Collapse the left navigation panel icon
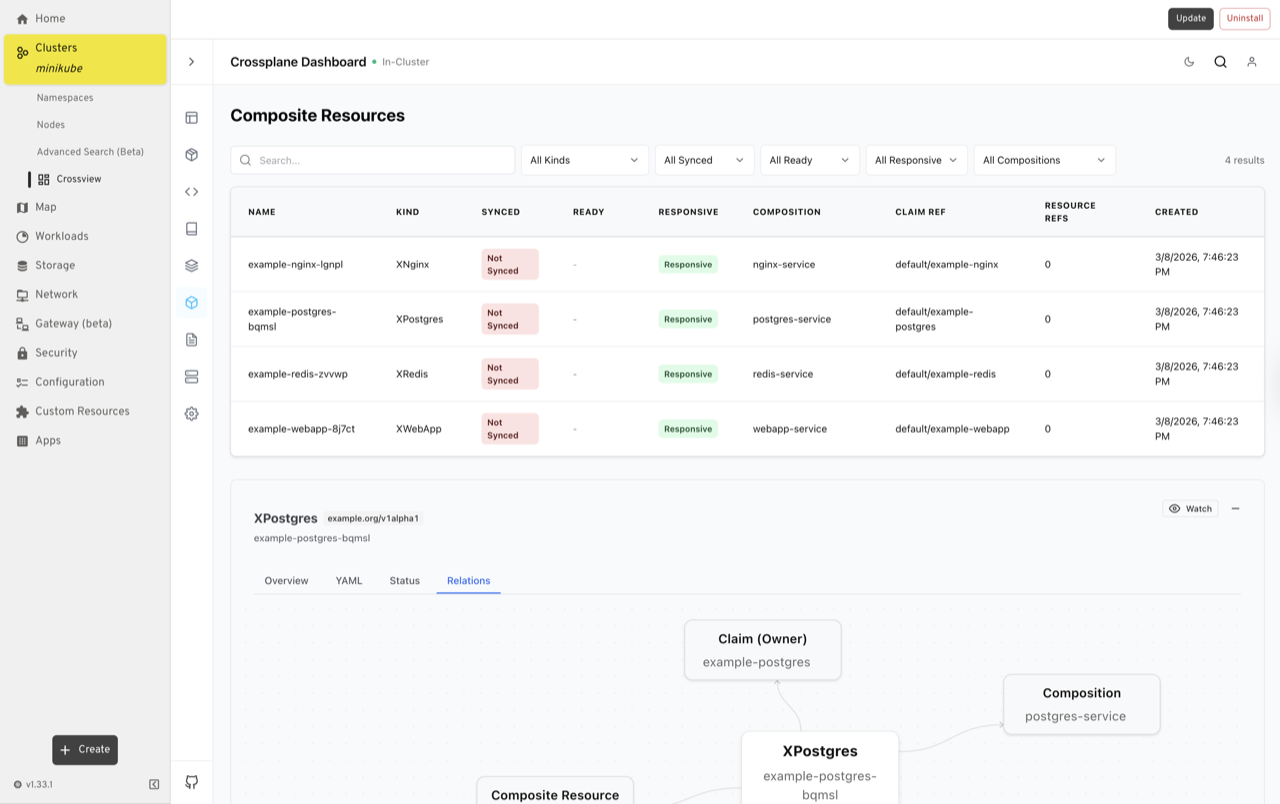The width and height of the screenshot is (1280, 804). pos(154,785)
